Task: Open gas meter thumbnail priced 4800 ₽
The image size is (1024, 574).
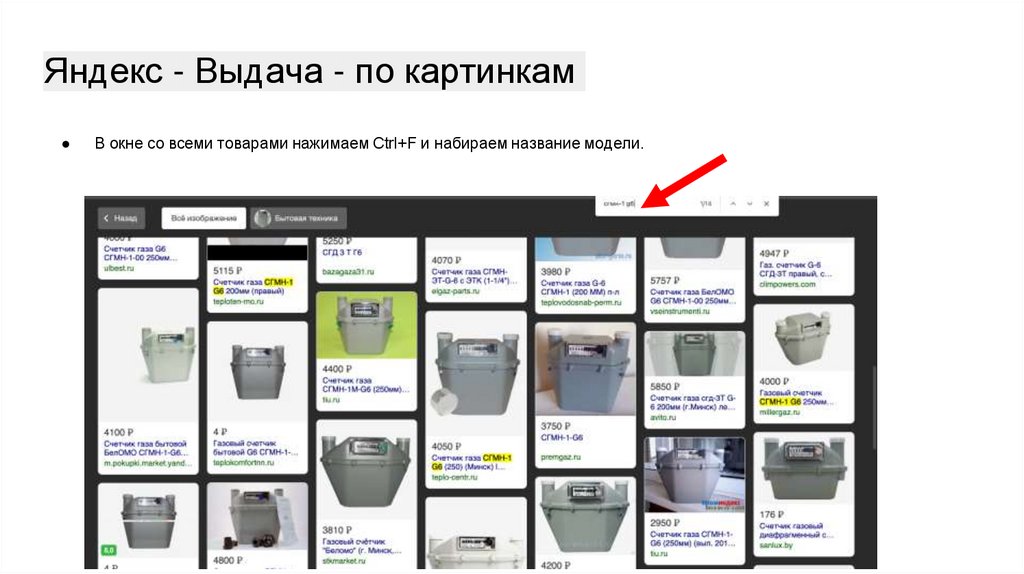Action: [x=257, y=517]
